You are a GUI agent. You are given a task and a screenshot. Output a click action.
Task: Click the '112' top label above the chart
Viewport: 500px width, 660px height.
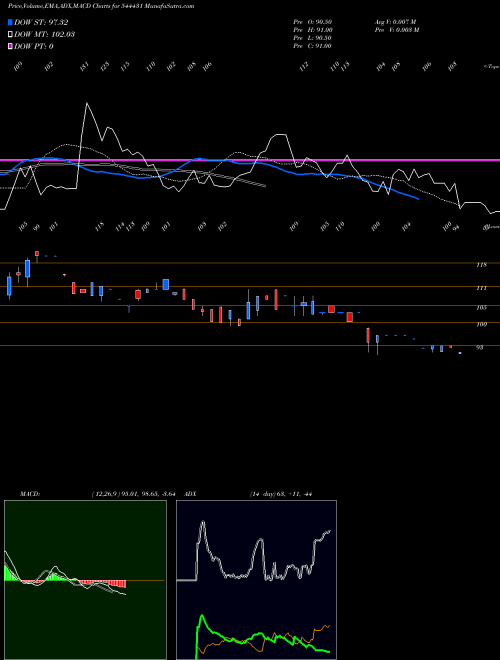coord(303,67)
